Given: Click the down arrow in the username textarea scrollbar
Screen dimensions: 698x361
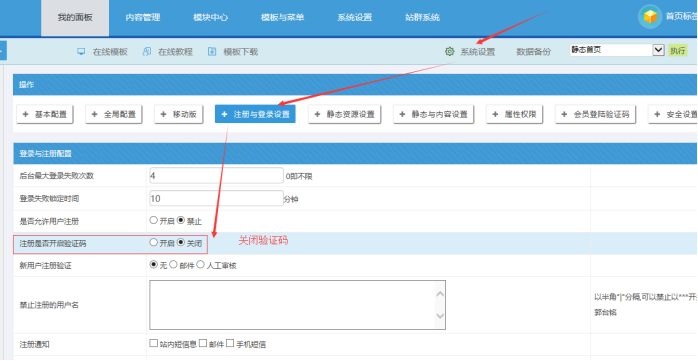Looking at the screenshot, I should click(440, 315).
